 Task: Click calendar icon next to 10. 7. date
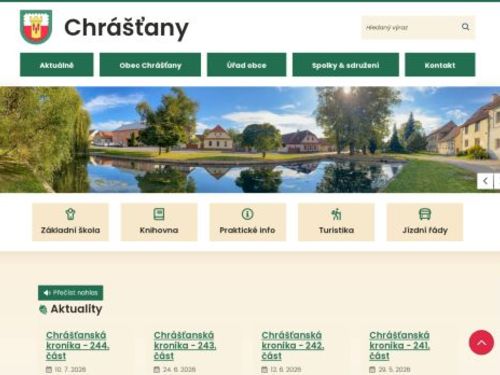coord(49,369)
